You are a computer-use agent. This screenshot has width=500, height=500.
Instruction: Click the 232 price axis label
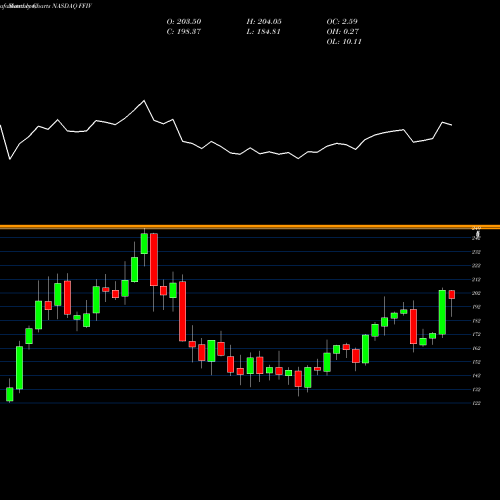(x=476, y=252)
